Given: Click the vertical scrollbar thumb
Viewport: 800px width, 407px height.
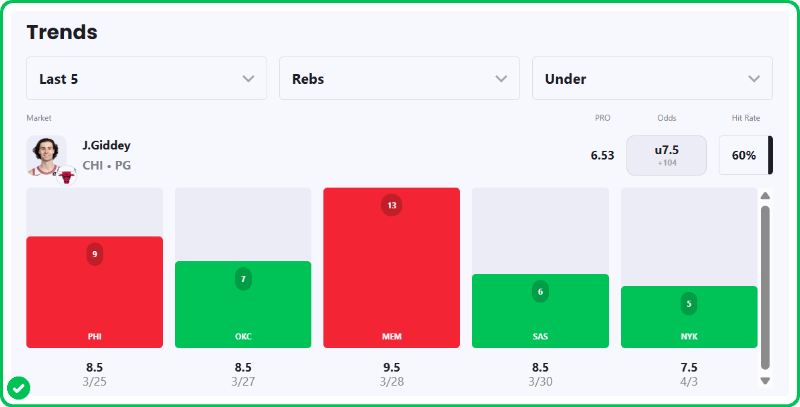Looking at the screenshot, I should 766,285.
